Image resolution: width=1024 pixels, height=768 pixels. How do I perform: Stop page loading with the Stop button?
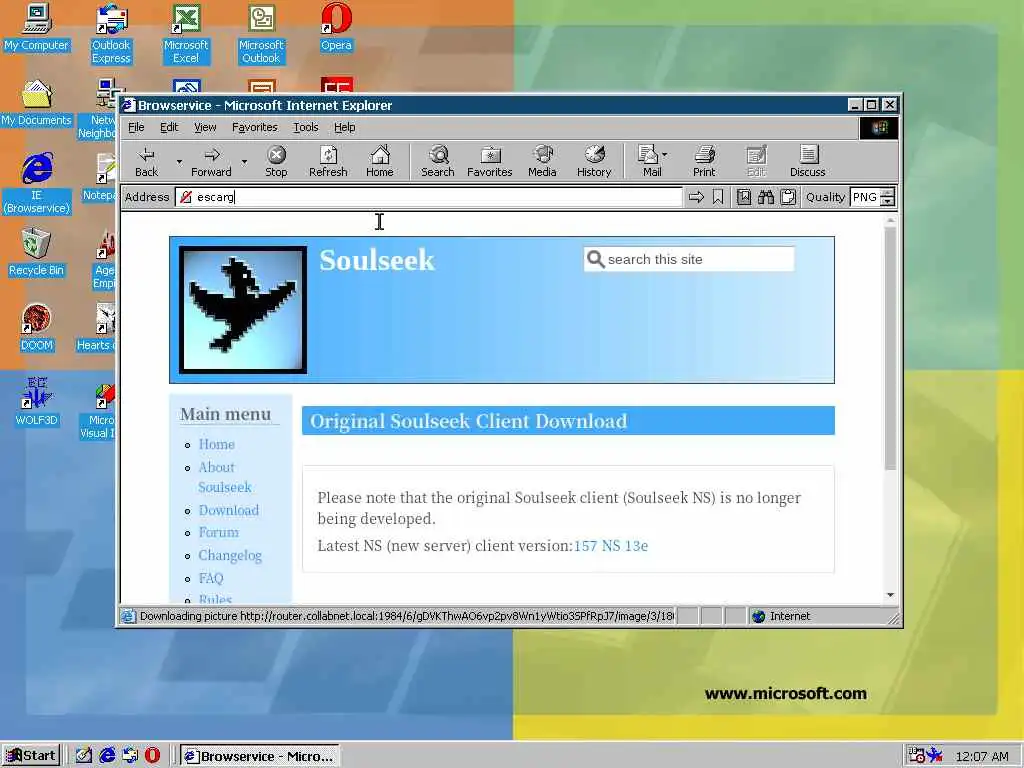click(x=276, y=161)
